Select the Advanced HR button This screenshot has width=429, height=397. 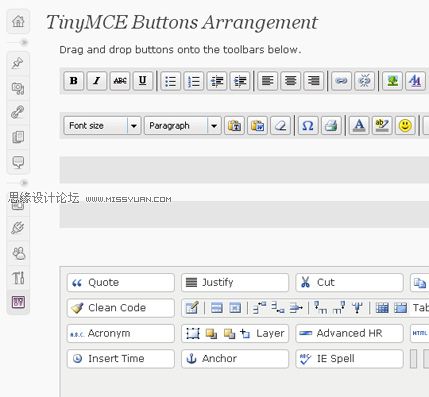349,333
